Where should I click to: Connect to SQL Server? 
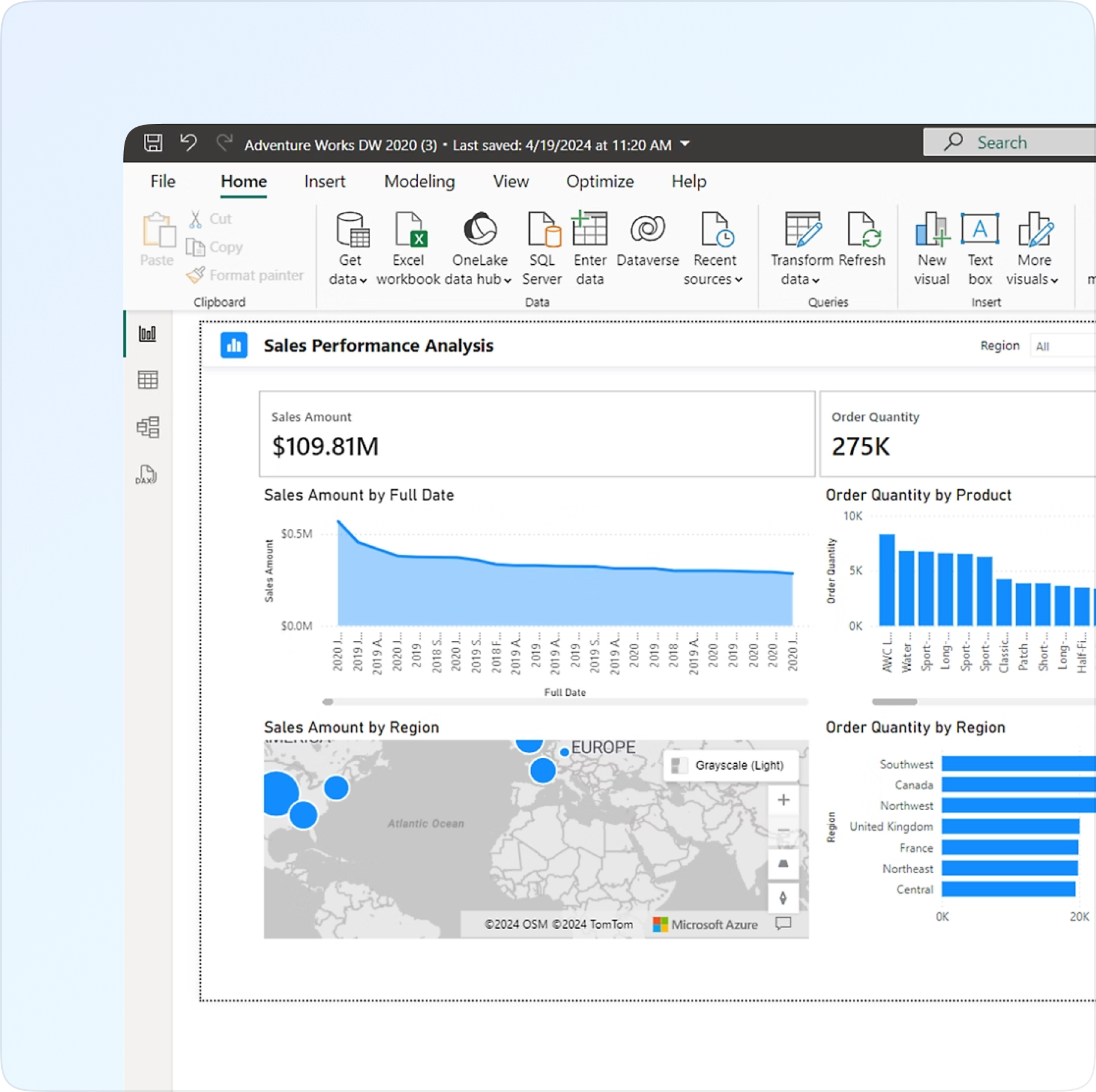(x=542, y=248)
